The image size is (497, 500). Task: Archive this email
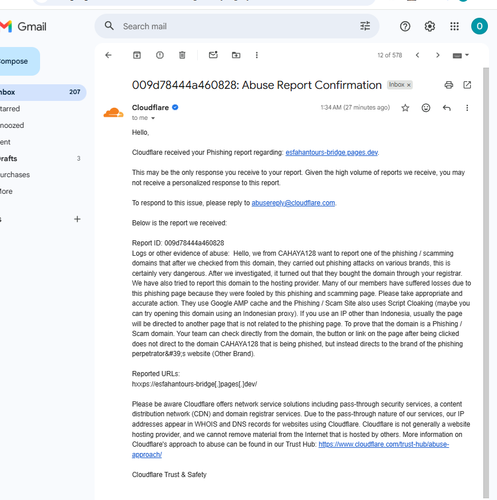(x=137, y=55)
